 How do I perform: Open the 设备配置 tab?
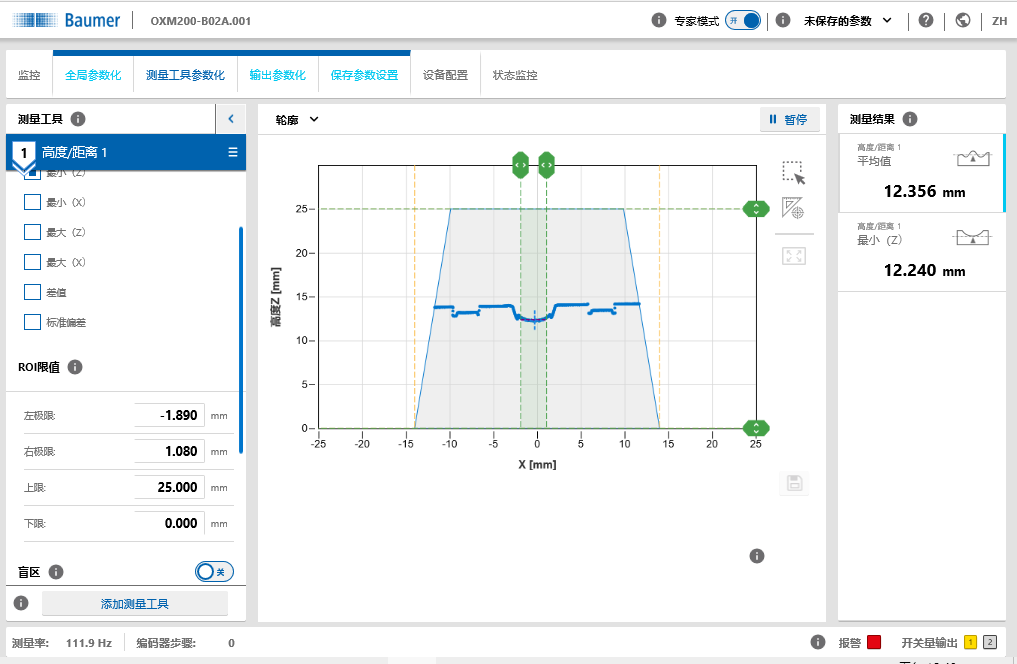tap(445, 75)
